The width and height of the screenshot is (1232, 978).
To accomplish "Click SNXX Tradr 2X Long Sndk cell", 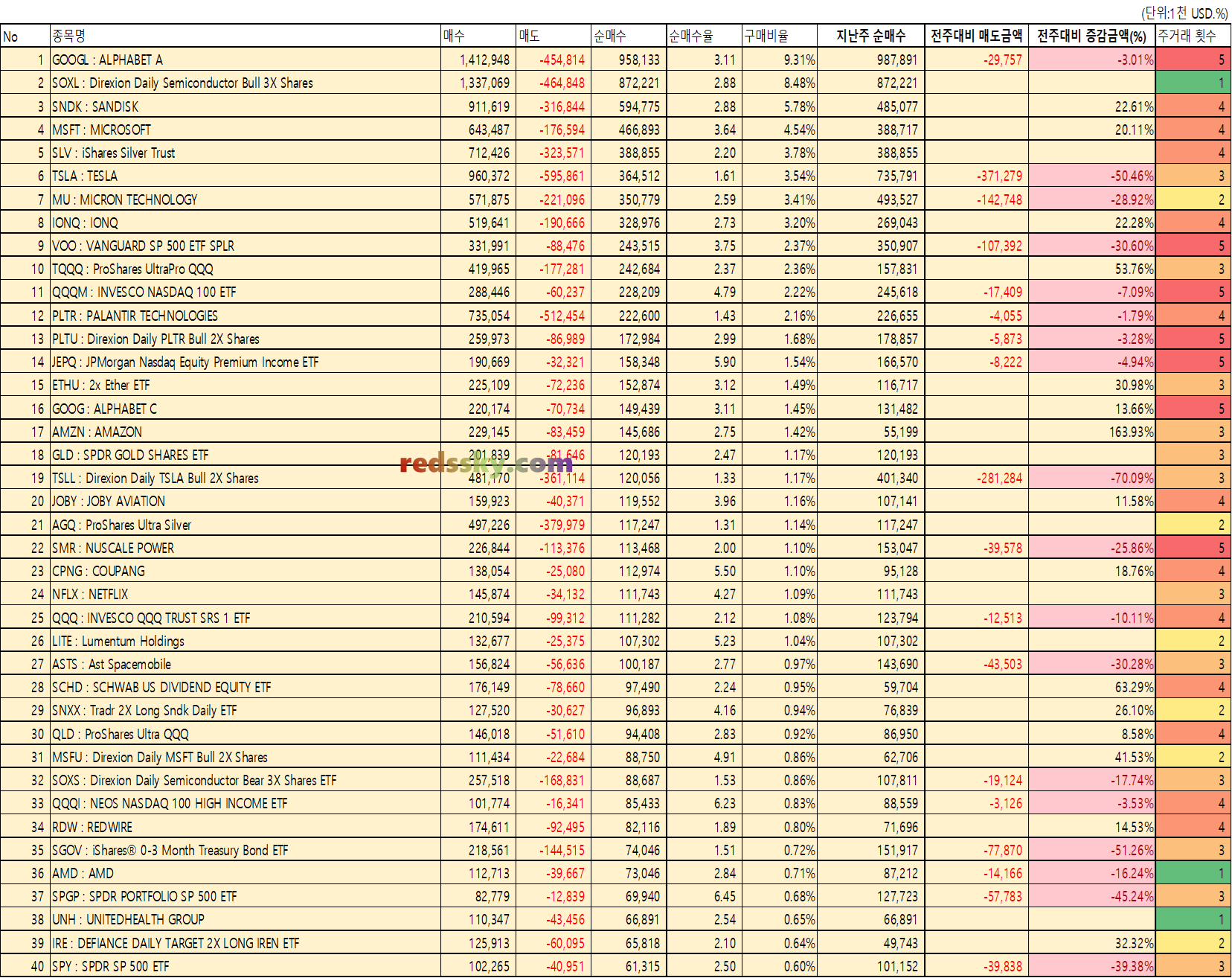I will click(246, 710).
